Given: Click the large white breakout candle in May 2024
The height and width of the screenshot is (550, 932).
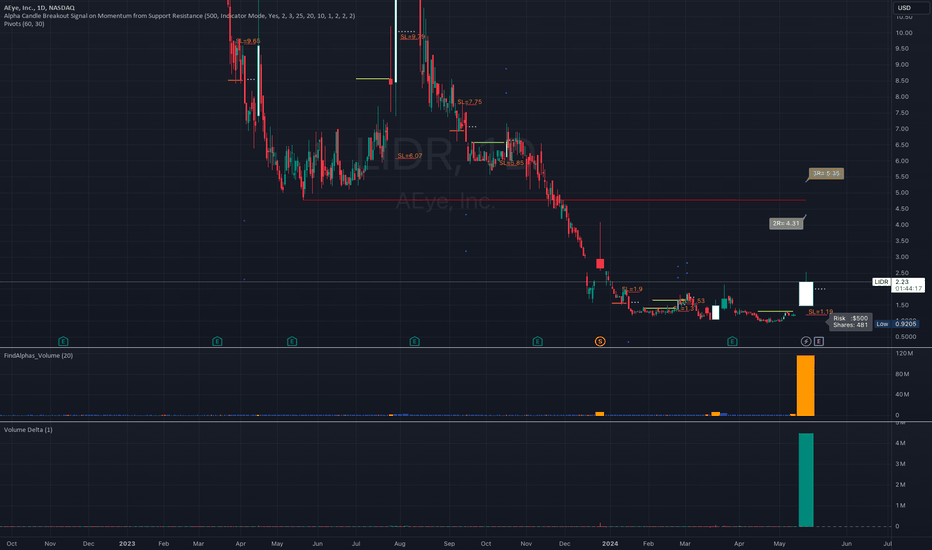Looking at the screenshot, I should (806, 294).
